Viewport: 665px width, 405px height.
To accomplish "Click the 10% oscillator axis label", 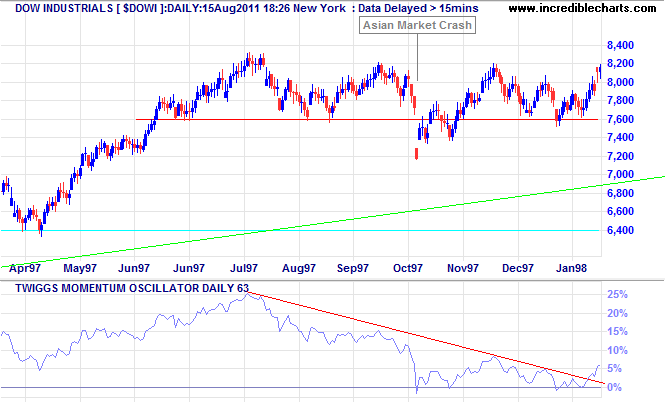I will [x=618, y=350].
